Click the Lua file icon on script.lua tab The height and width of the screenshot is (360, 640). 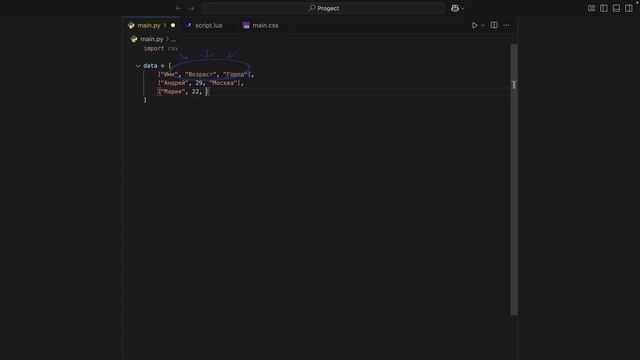coord(189,25)
